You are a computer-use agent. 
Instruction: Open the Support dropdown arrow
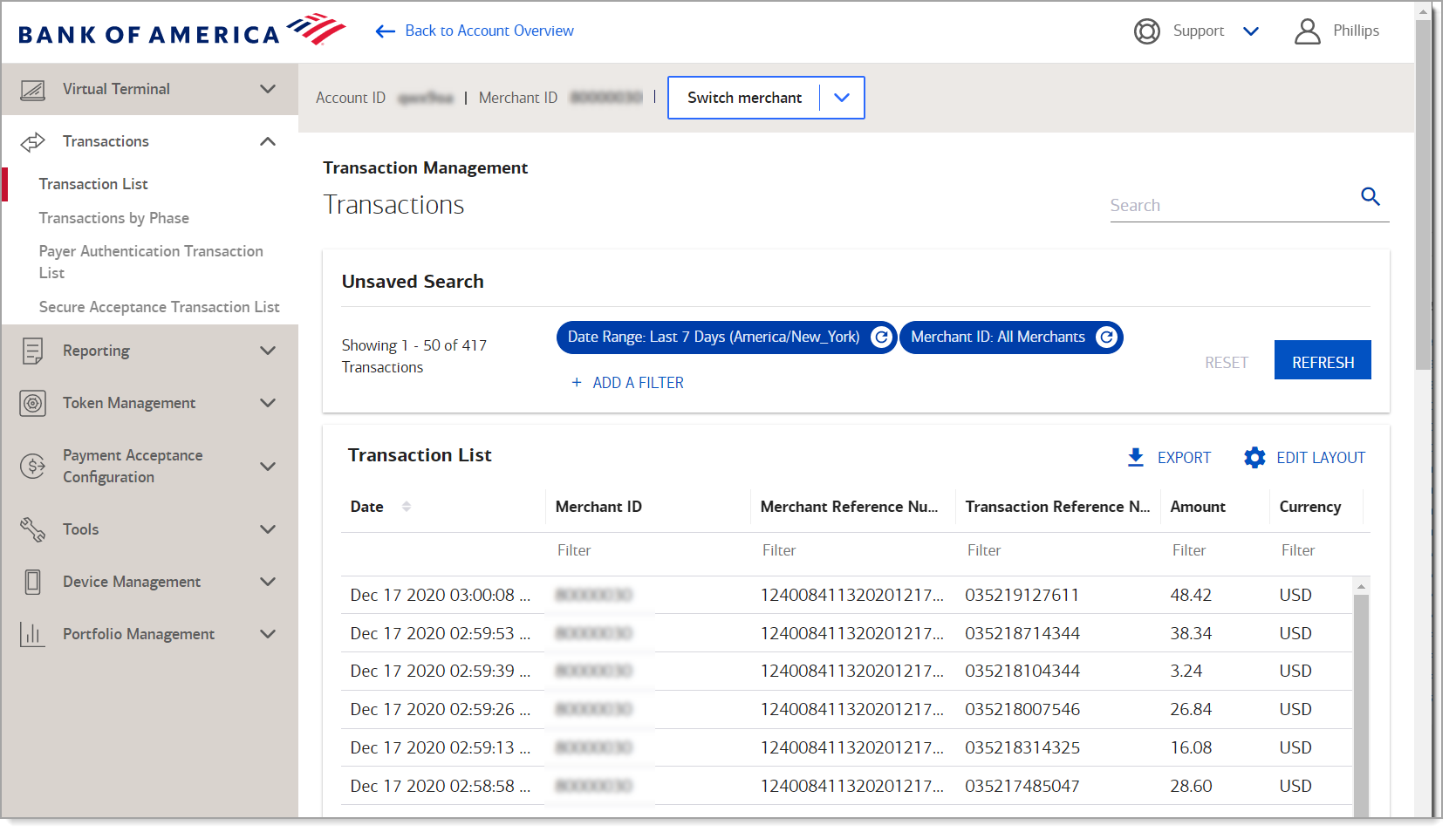coord(1250,31)
